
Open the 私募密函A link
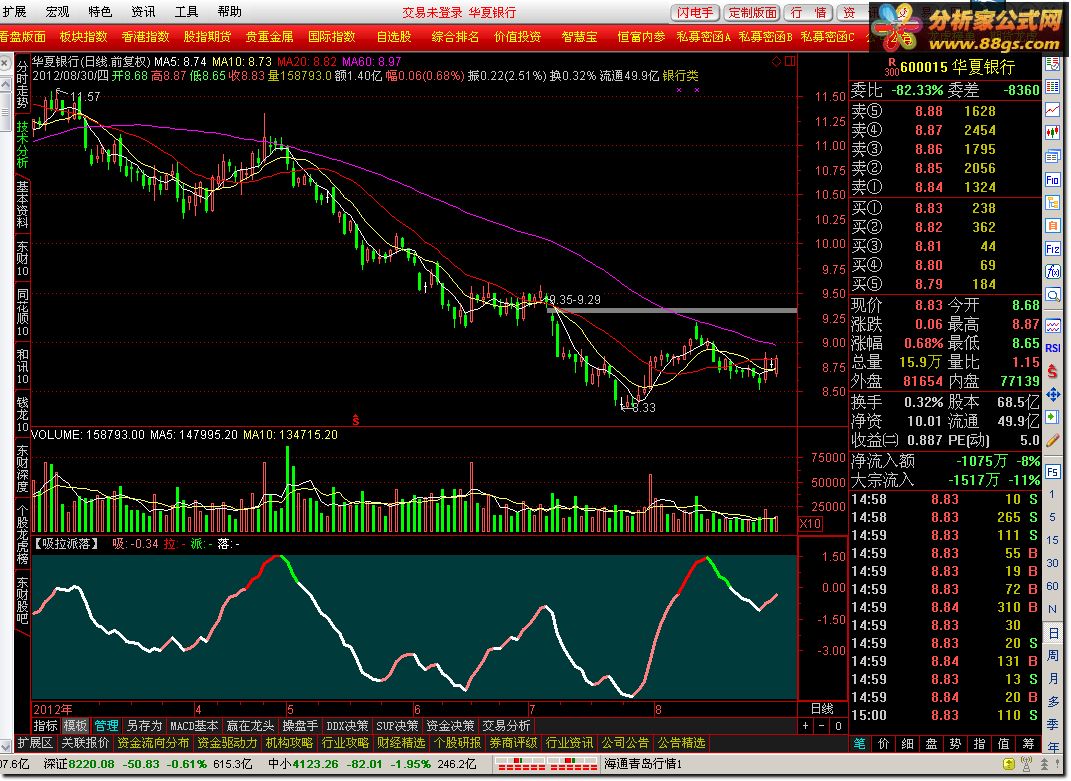704,37
